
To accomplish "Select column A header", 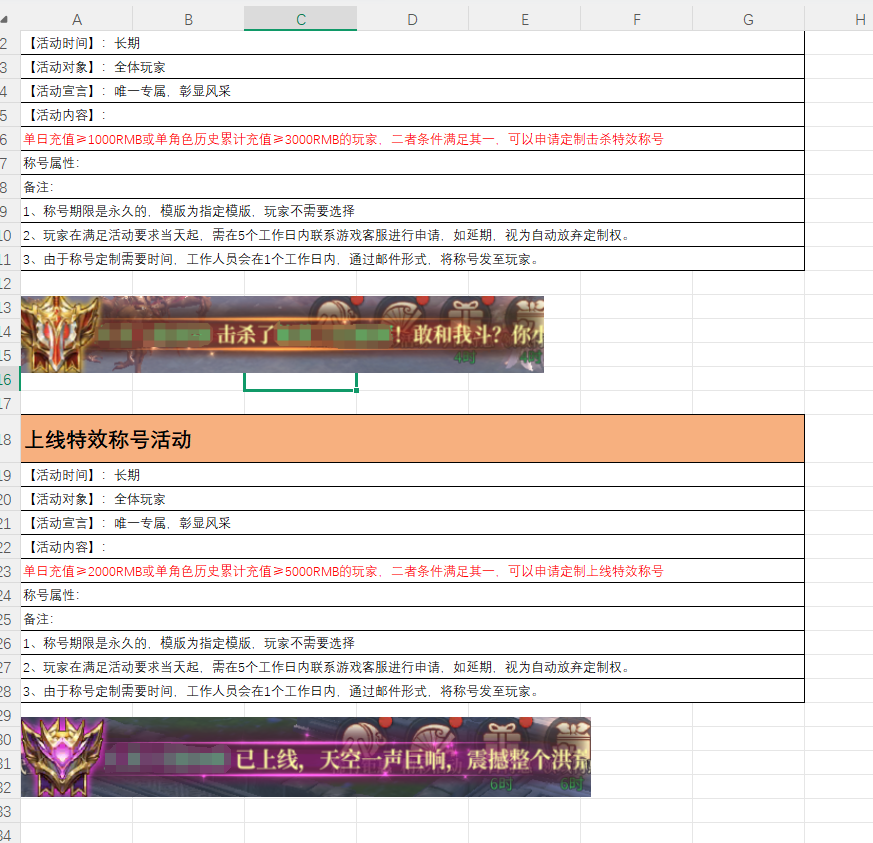I will [x=77, y=19].
